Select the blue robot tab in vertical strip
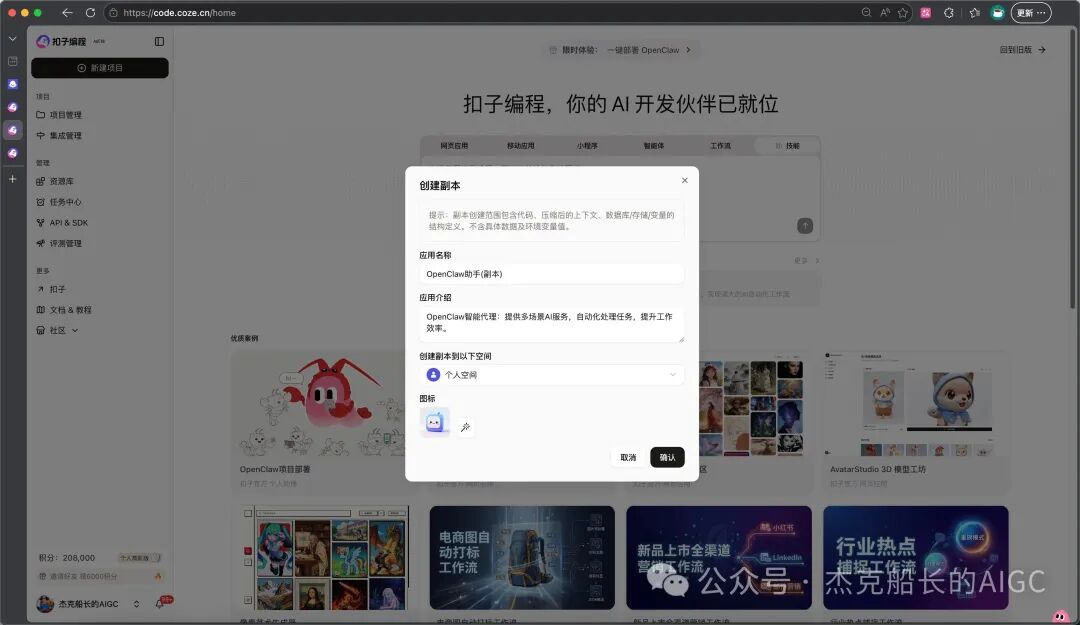This screenshot has height=625, width=1080. (12, 84)
